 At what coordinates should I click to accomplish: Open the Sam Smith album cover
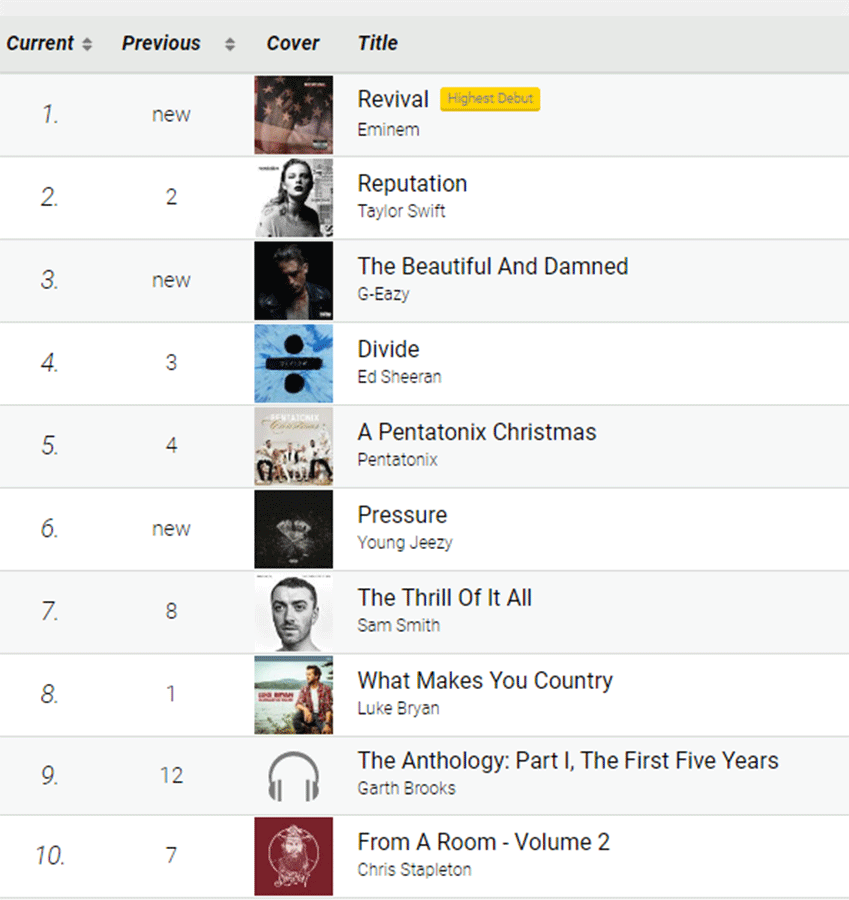click(293, 612)
